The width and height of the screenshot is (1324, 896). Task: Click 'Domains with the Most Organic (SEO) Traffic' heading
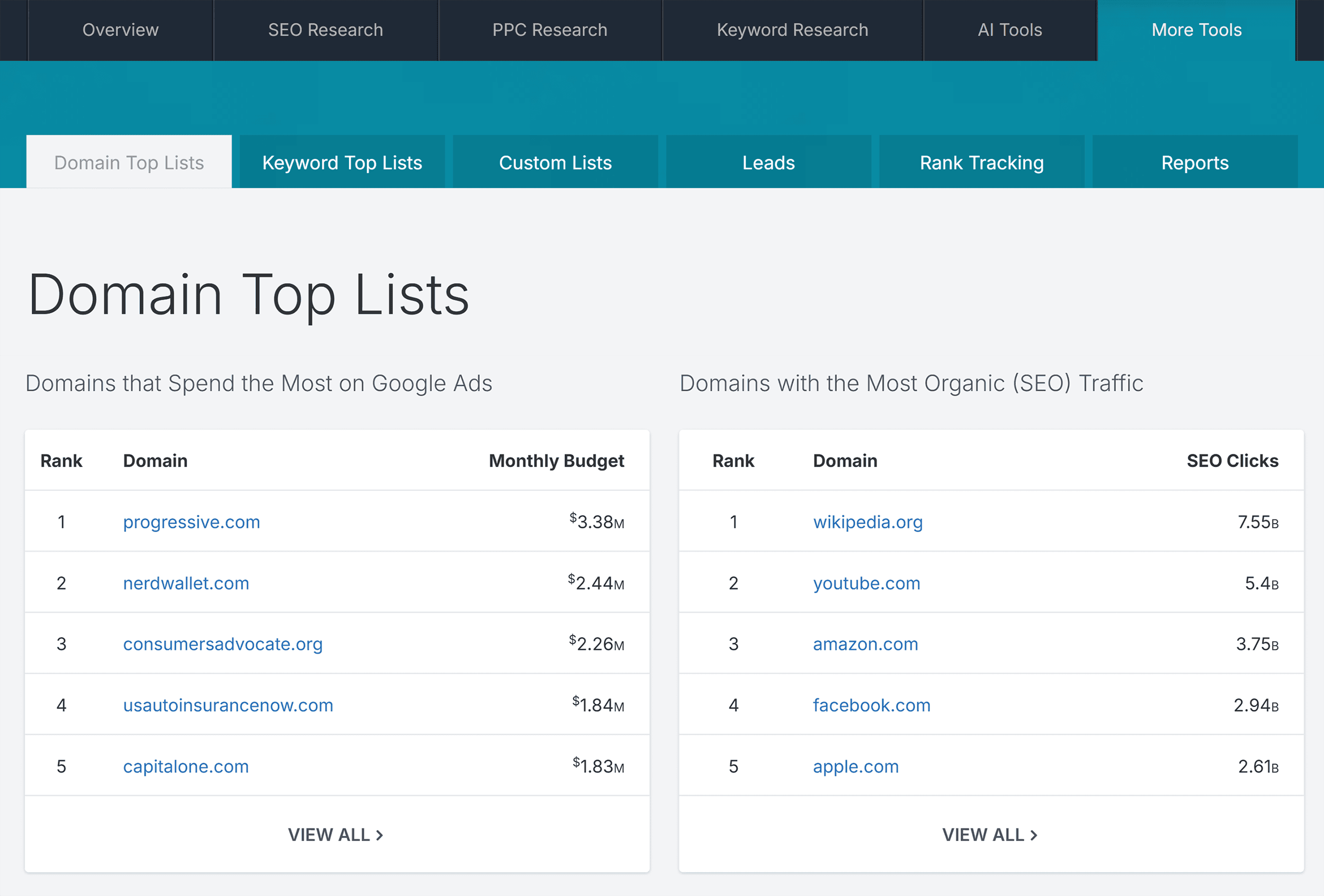[x=911, y=383]
